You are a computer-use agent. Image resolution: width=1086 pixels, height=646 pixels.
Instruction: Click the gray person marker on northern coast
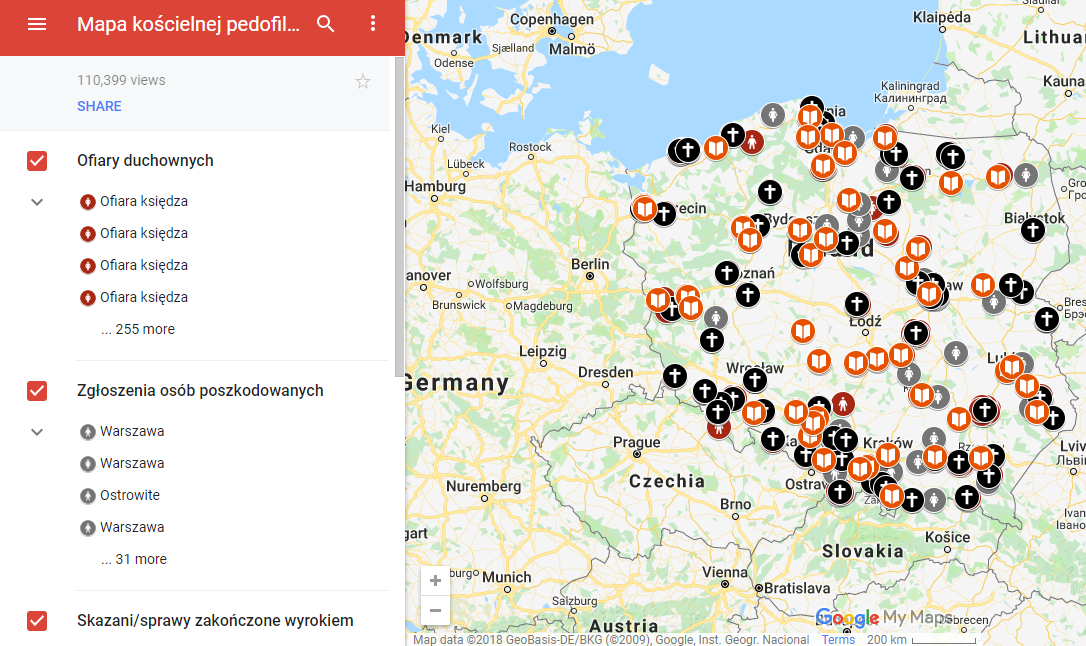[773, 114]
